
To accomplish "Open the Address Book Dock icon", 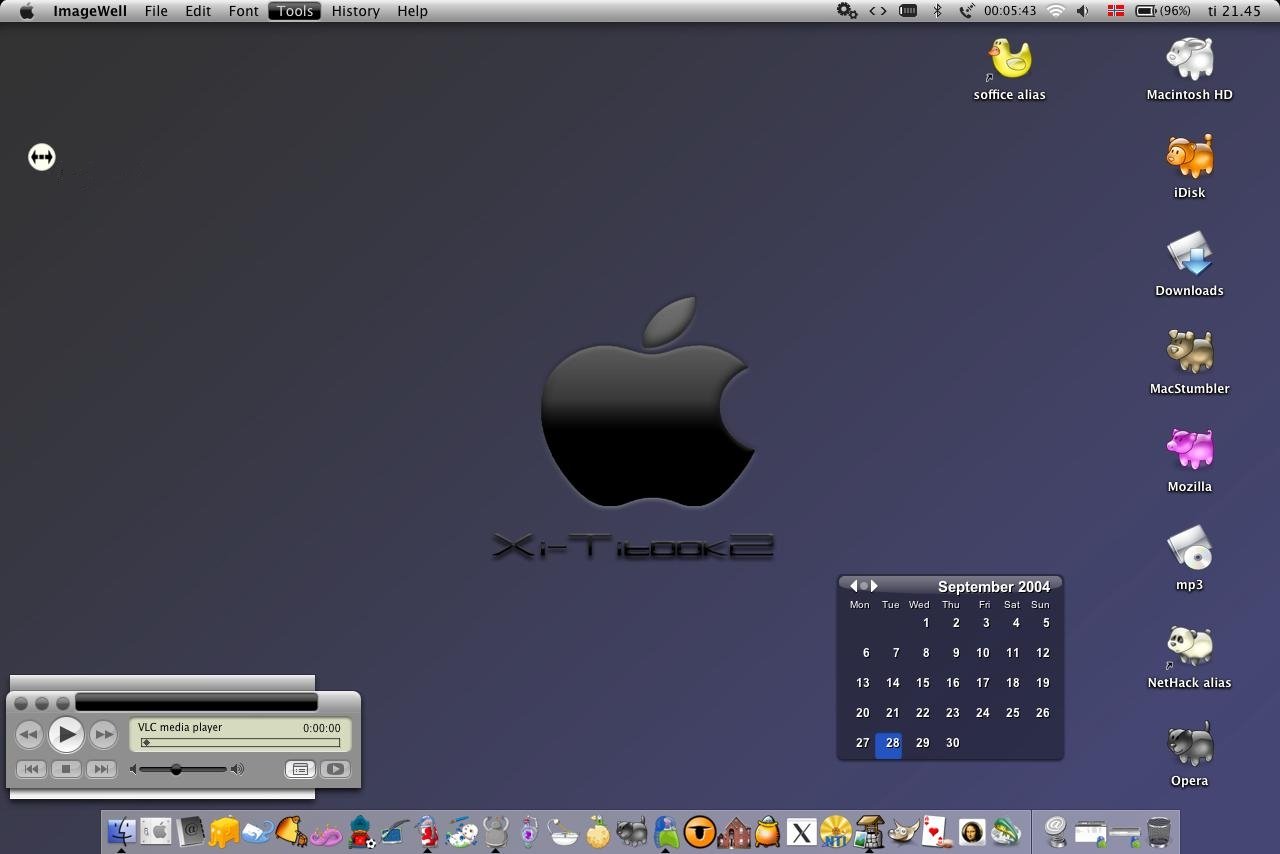I will (x=190, y=831).
